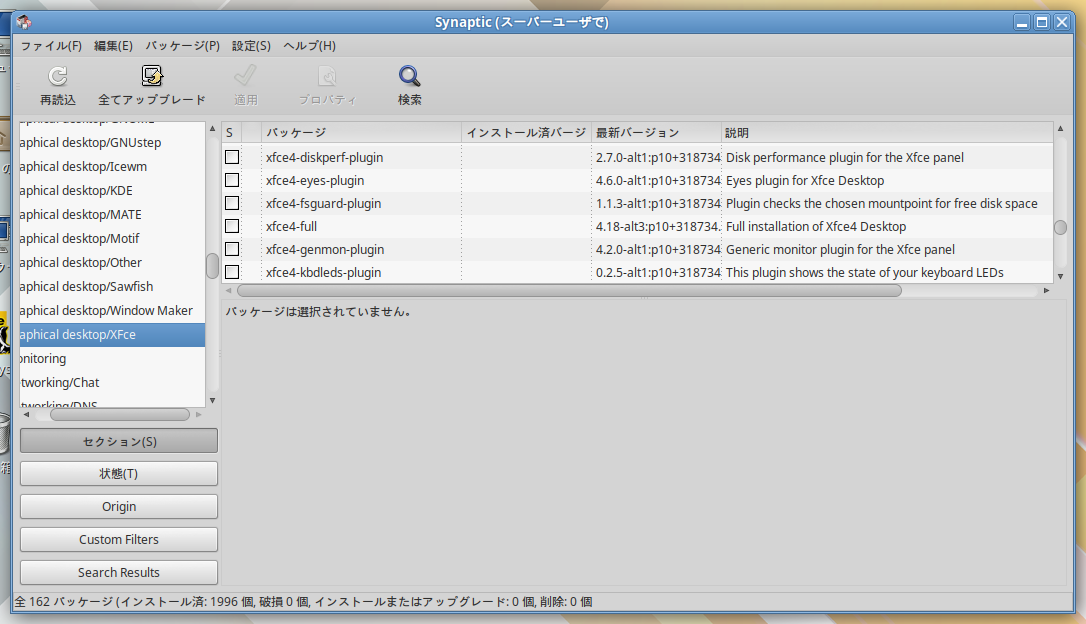Select the Graphical desktop/Other section
Viewport: 1086px width, 624px height.
pos(112,262)
